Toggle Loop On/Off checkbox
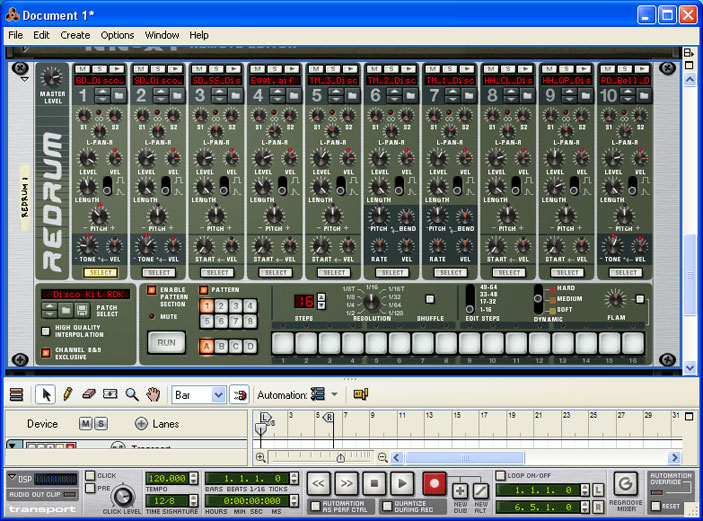The height and width of the screenshot is (521, 703). coord(500,475)
